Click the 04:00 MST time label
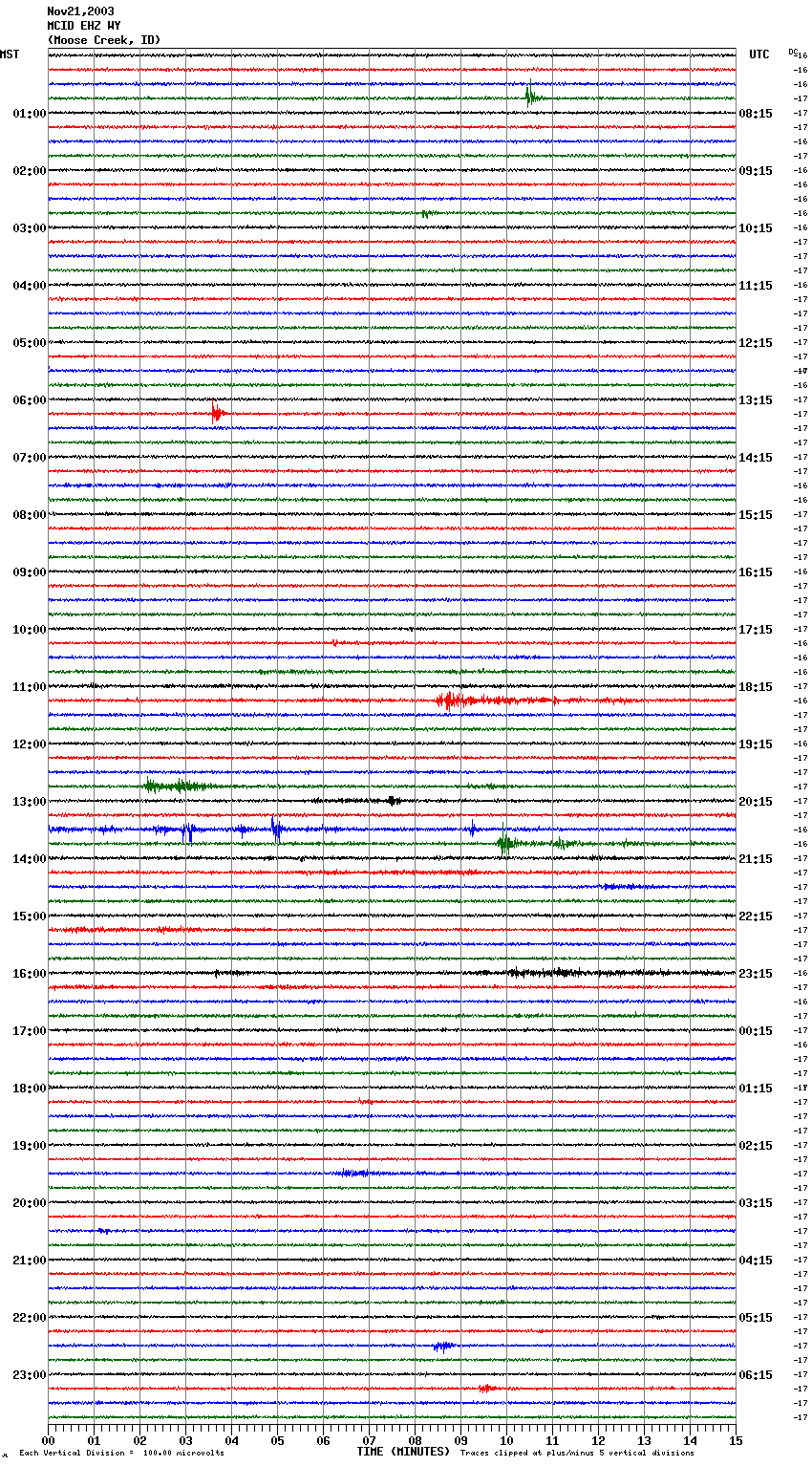Screen dimensions: 812x1466 30,286
